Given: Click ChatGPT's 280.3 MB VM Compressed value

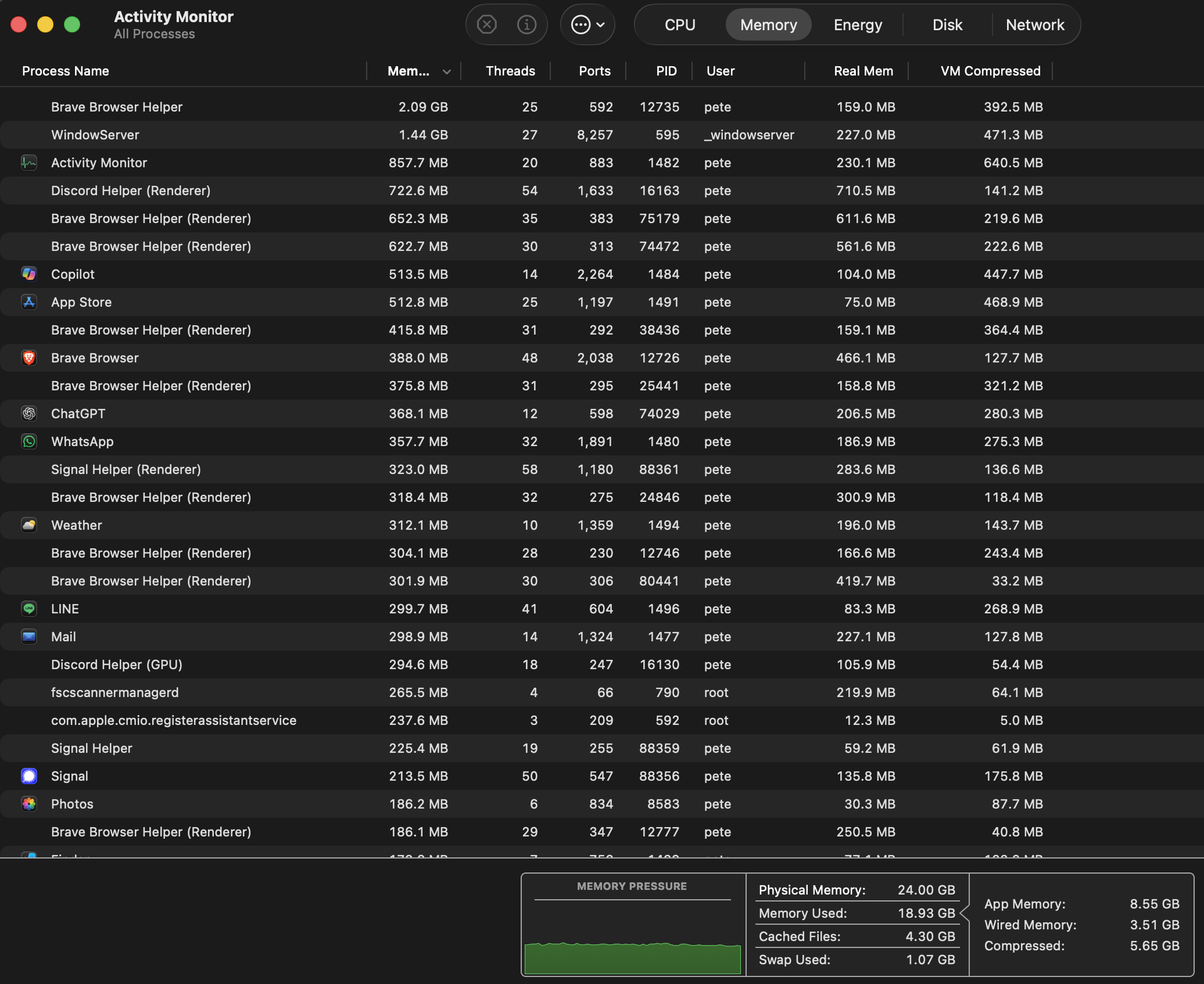Looking at the screenshot, I should tap(1013, 414).
